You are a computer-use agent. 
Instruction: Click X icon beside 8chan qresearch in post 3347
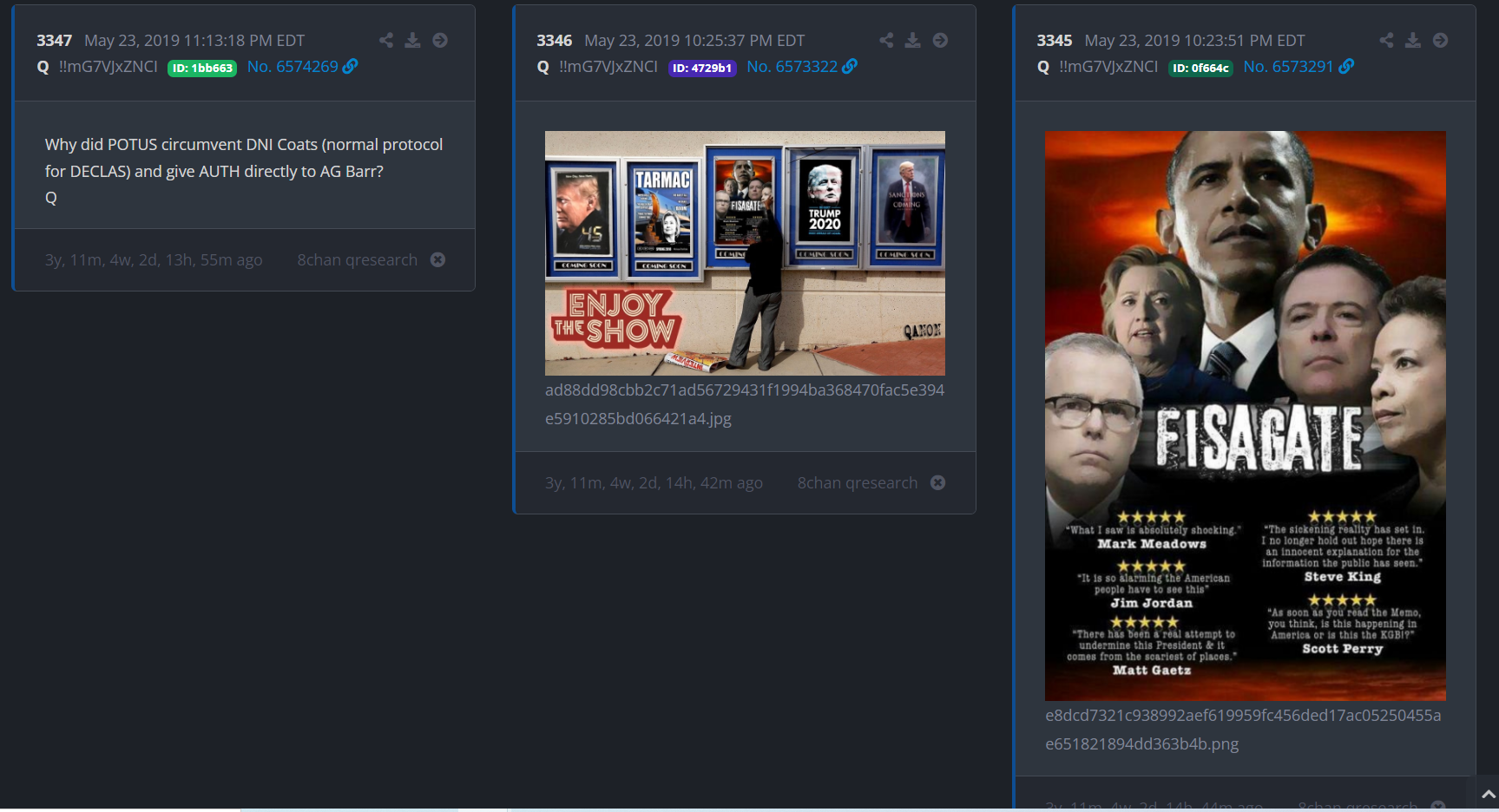tap(438, 259)
